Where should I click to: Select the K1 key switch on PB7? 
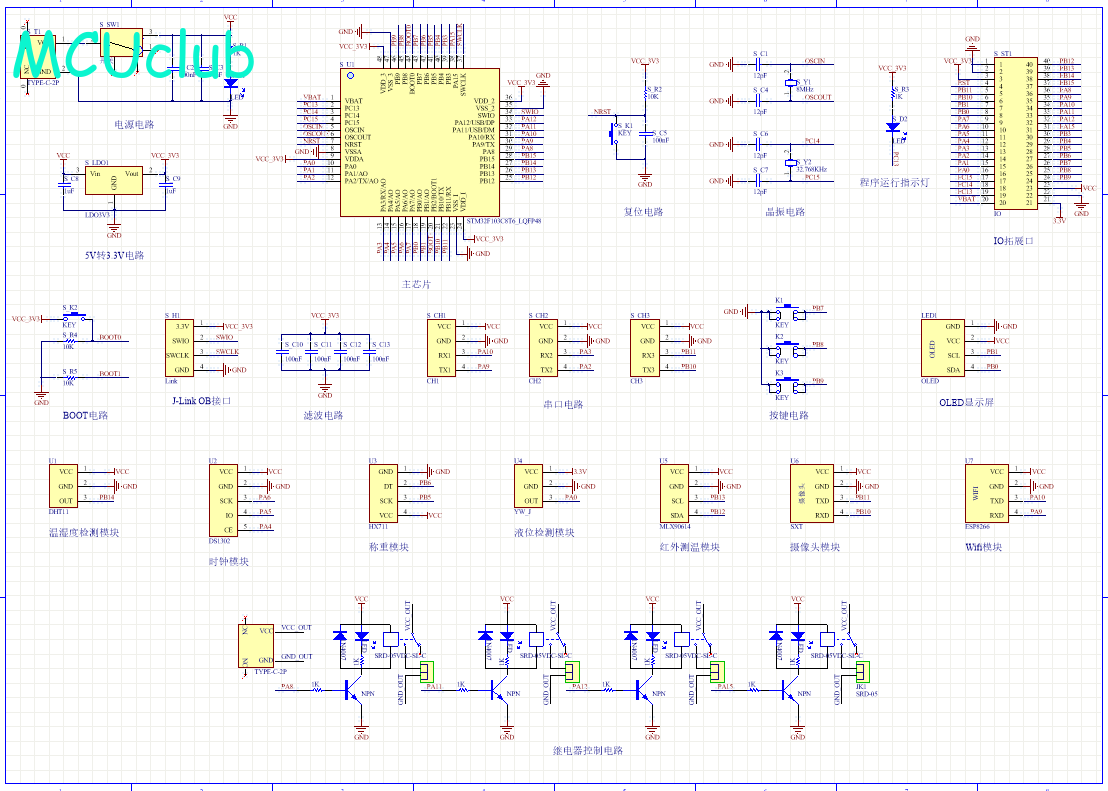785,312
